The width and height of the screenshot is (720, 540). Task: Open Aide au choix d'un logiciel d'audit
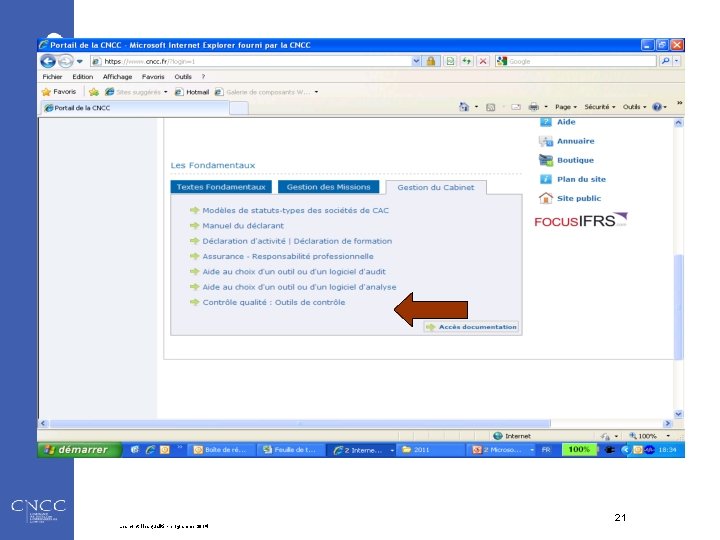point(294,271)
